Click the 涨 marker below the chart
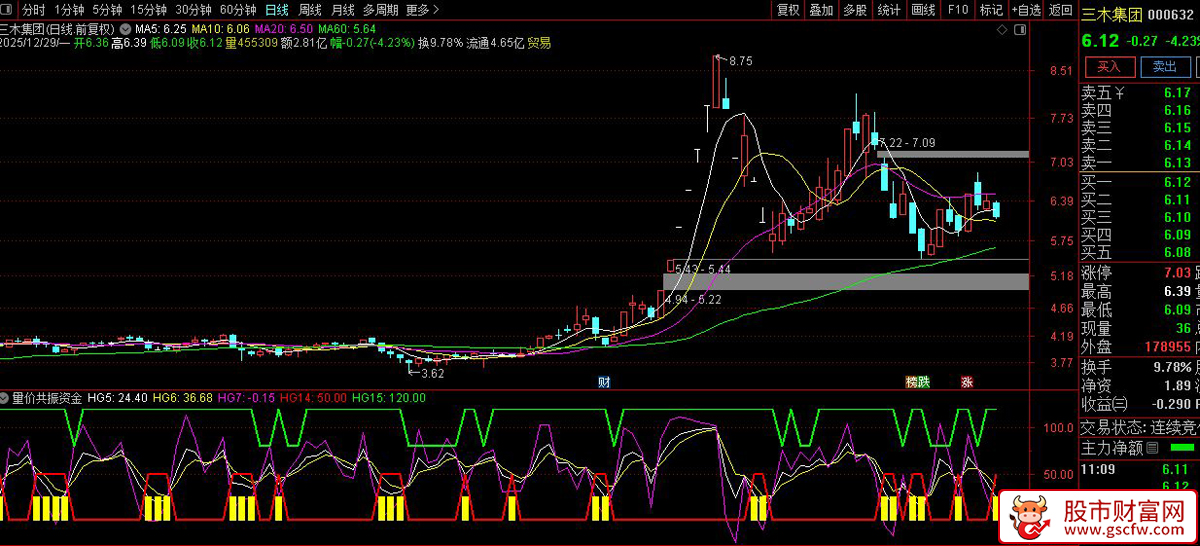 pyautogui.click(x=967, y=382)
